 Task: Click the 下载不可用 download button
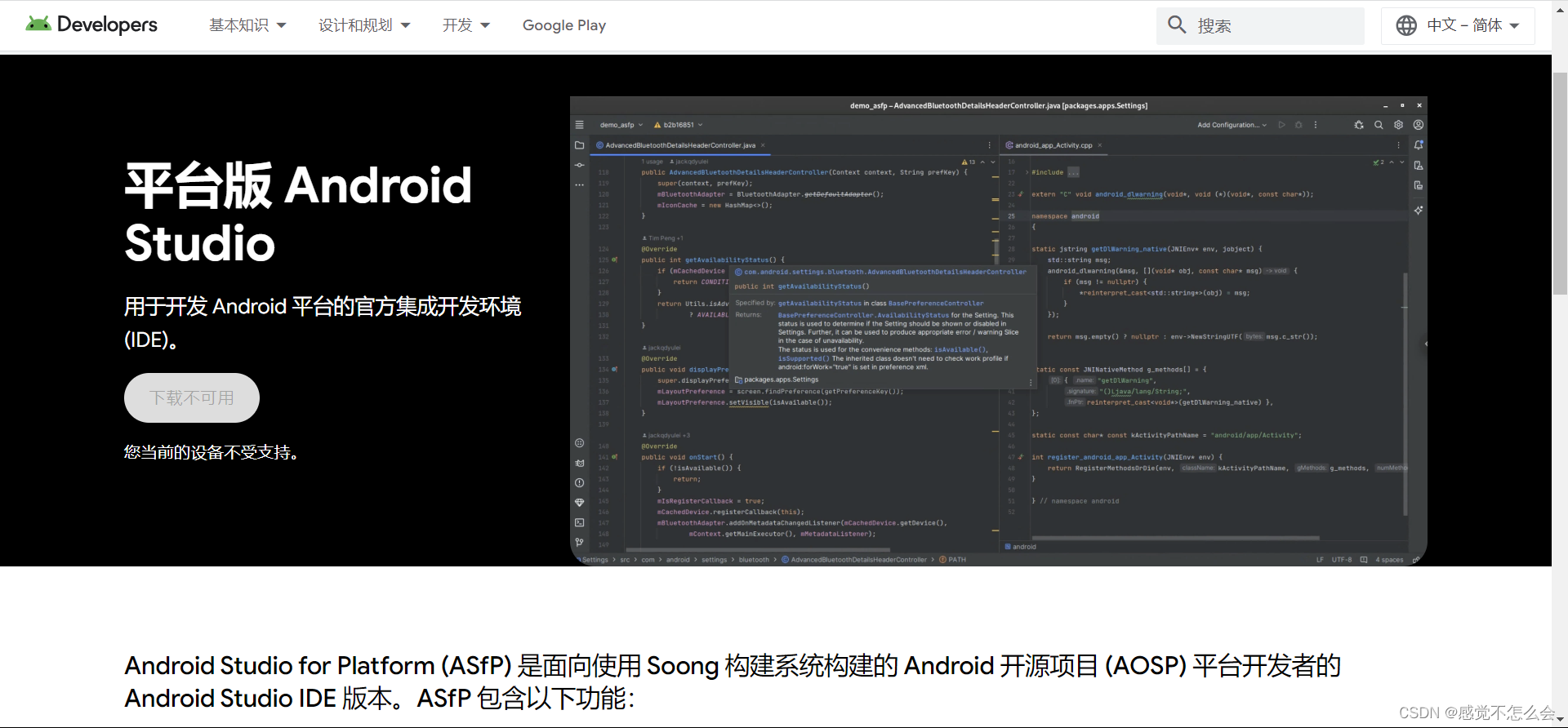pos(192,397)
